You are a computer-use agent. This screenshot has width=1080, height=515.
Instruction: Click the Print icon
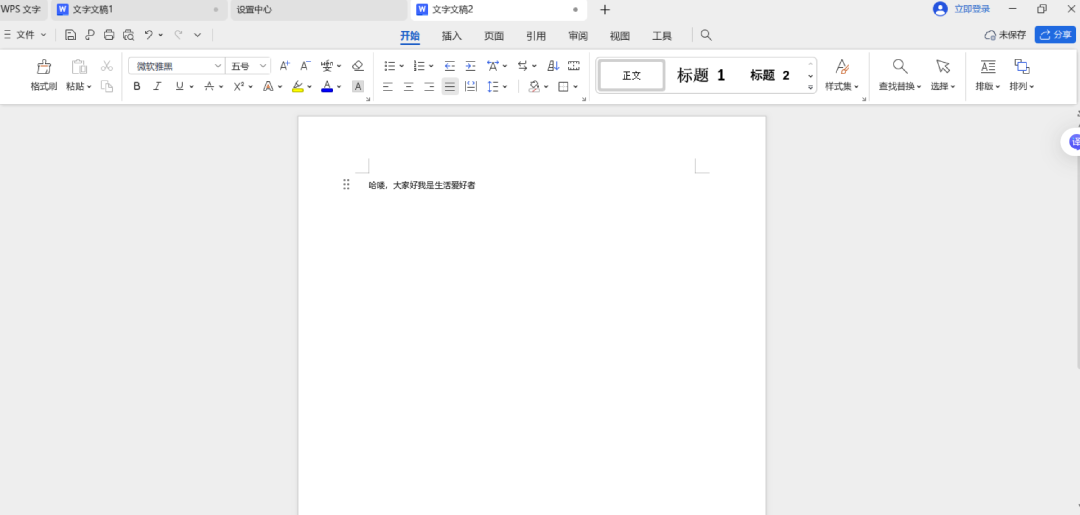pyautogui.click(x=109, y=35)
